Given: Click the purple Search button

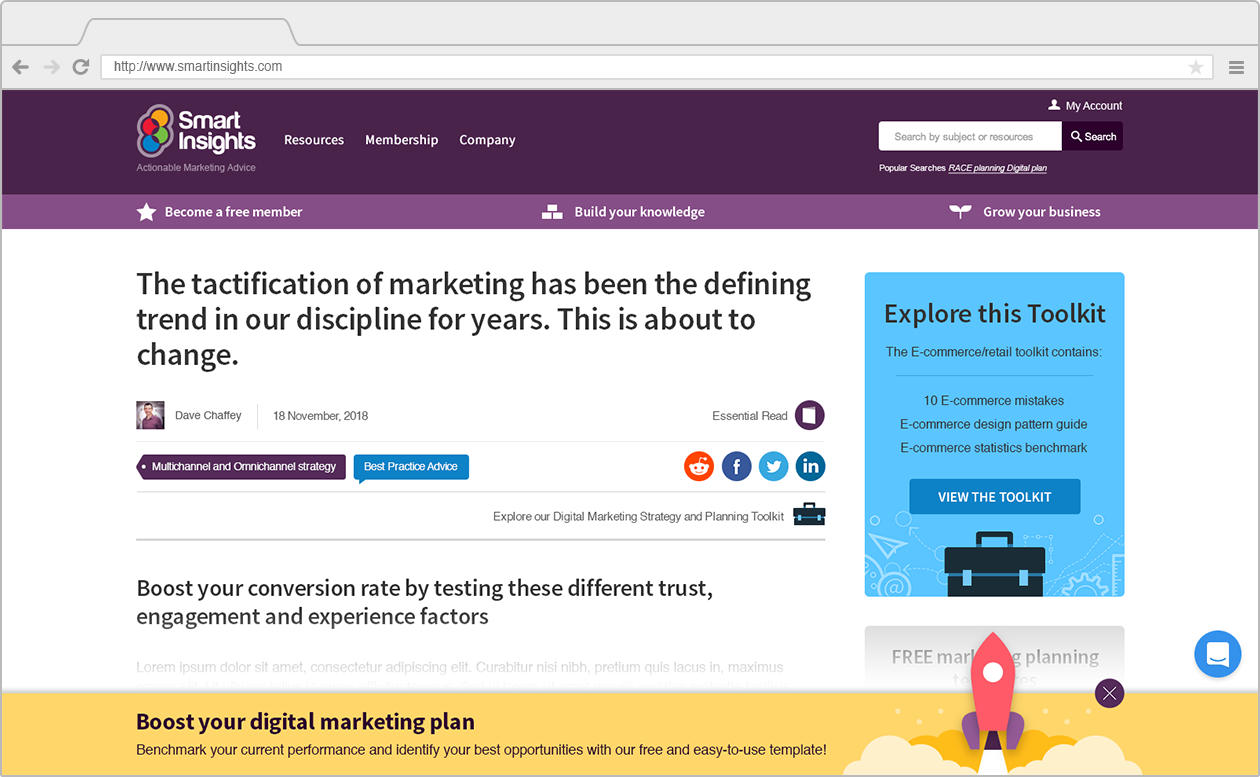Looking at the screenshot, I should pyautogui.click(x=1092, y=136).
